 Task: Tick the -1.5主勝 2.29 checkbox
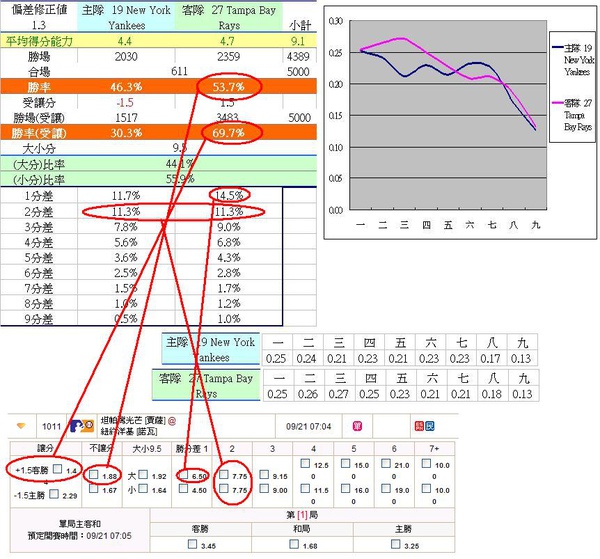54,494
